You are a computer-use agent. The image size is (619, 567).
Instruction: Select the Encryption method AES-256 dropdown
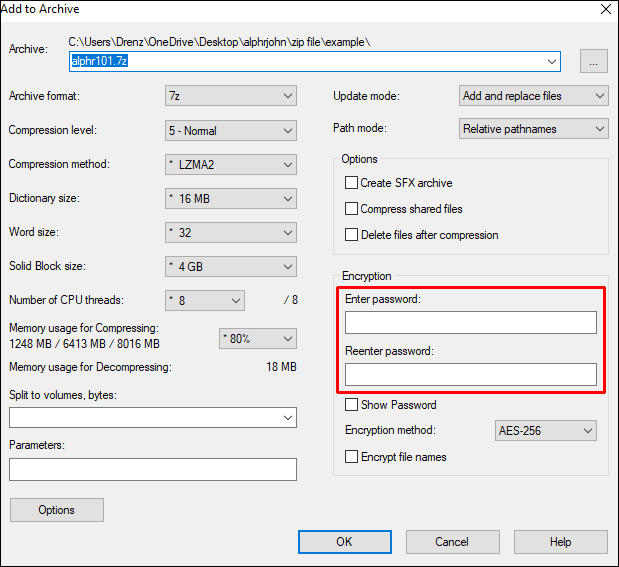pyautogui.click(x=546, y=431)
